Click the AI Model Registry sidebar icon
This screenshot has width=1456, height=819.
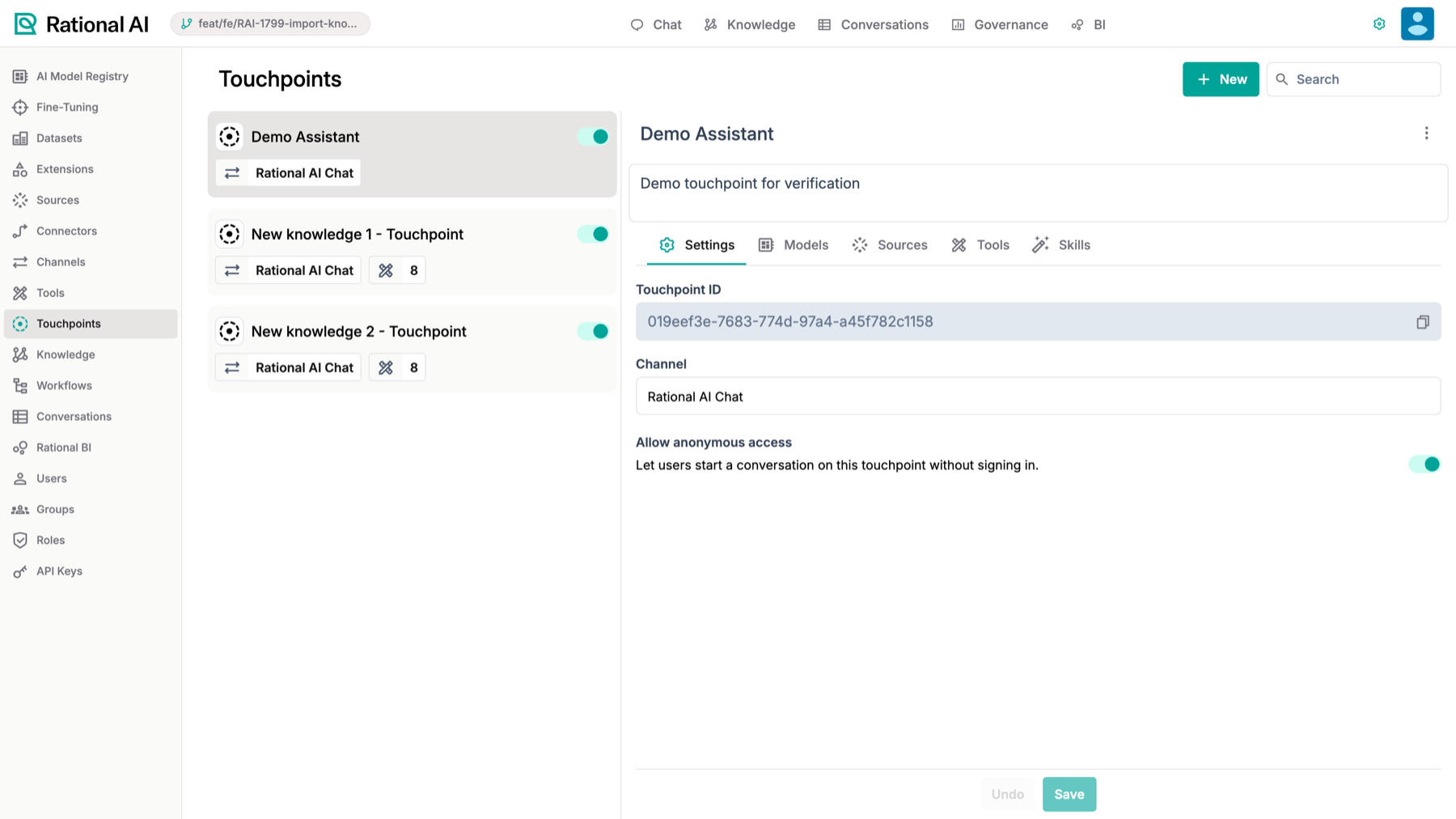[20, 76]
